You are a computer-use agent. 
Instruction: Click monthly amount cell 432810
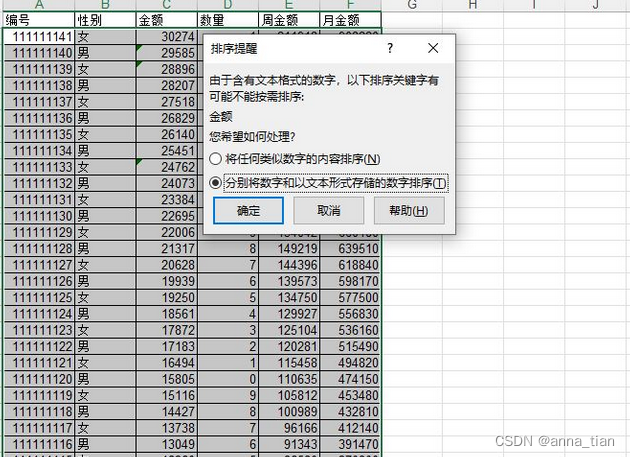(x=350, y=412)
